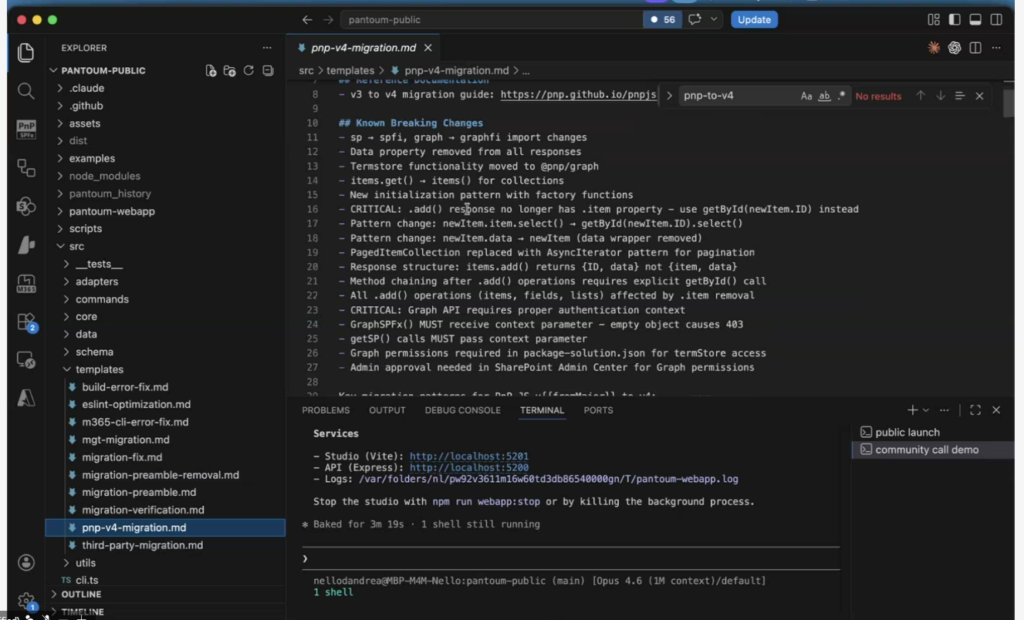Click the blue Update button

[754, 19]
